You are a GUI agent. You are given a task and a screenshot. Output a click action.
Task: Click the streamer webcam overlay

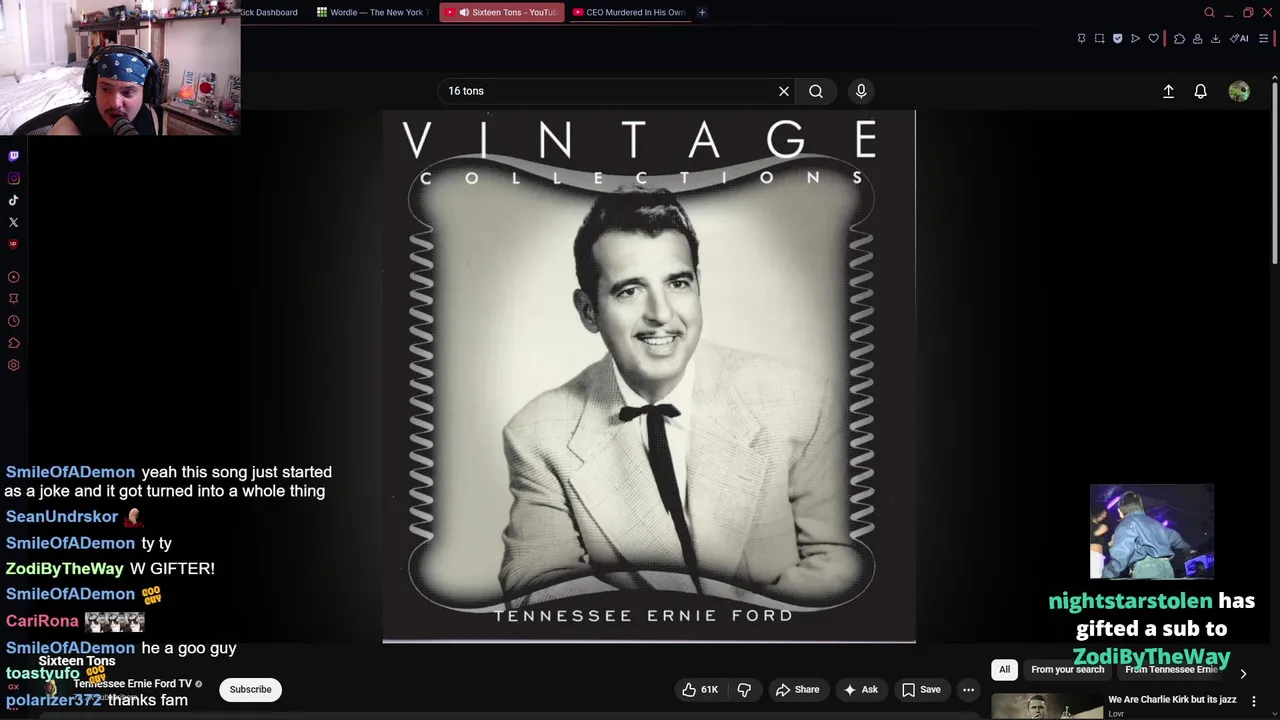120,67
